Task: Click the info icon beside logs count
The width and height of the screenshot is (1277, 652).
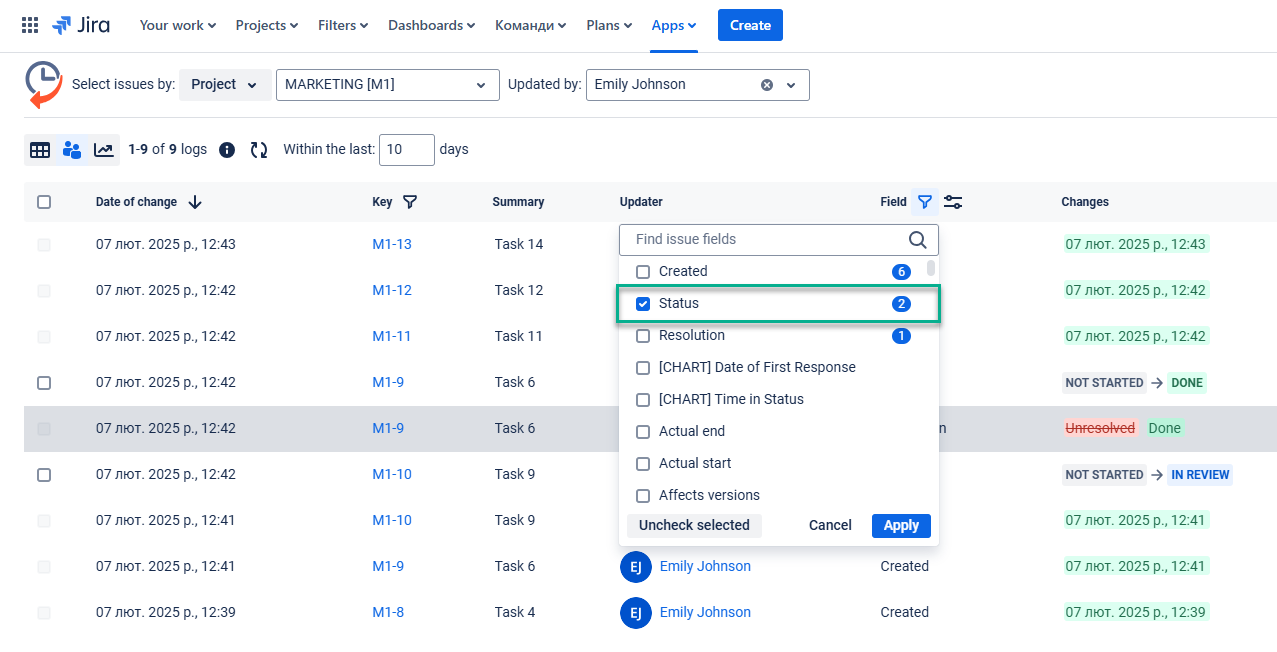Action: (x=227, y=150)
